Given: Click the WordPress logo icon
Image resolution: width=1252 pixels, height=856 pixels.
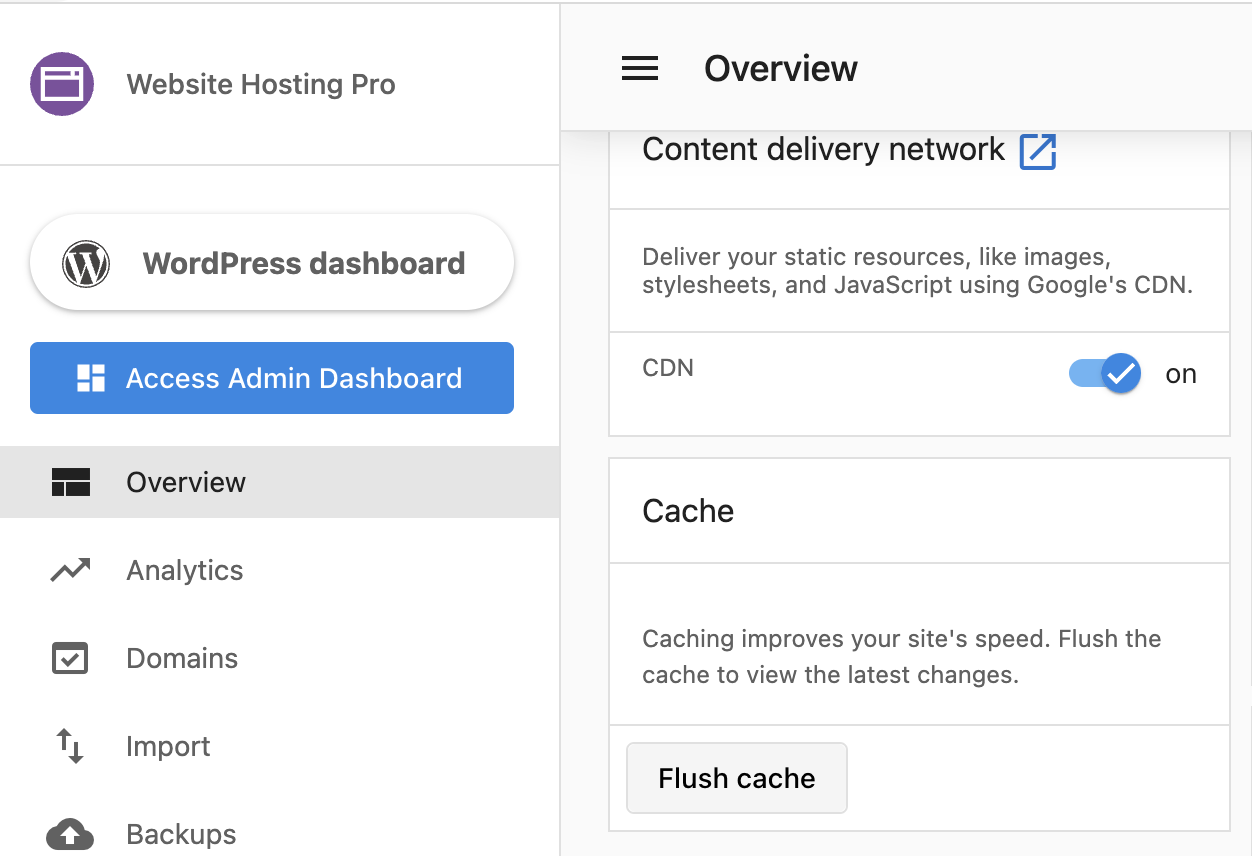Looking at the screenshot, I should pyautogui.click(x=86, y=264).
